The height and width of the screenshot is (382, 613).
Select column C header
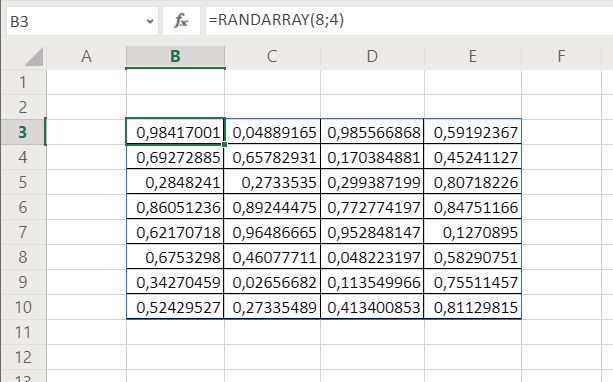click(272, 57)
